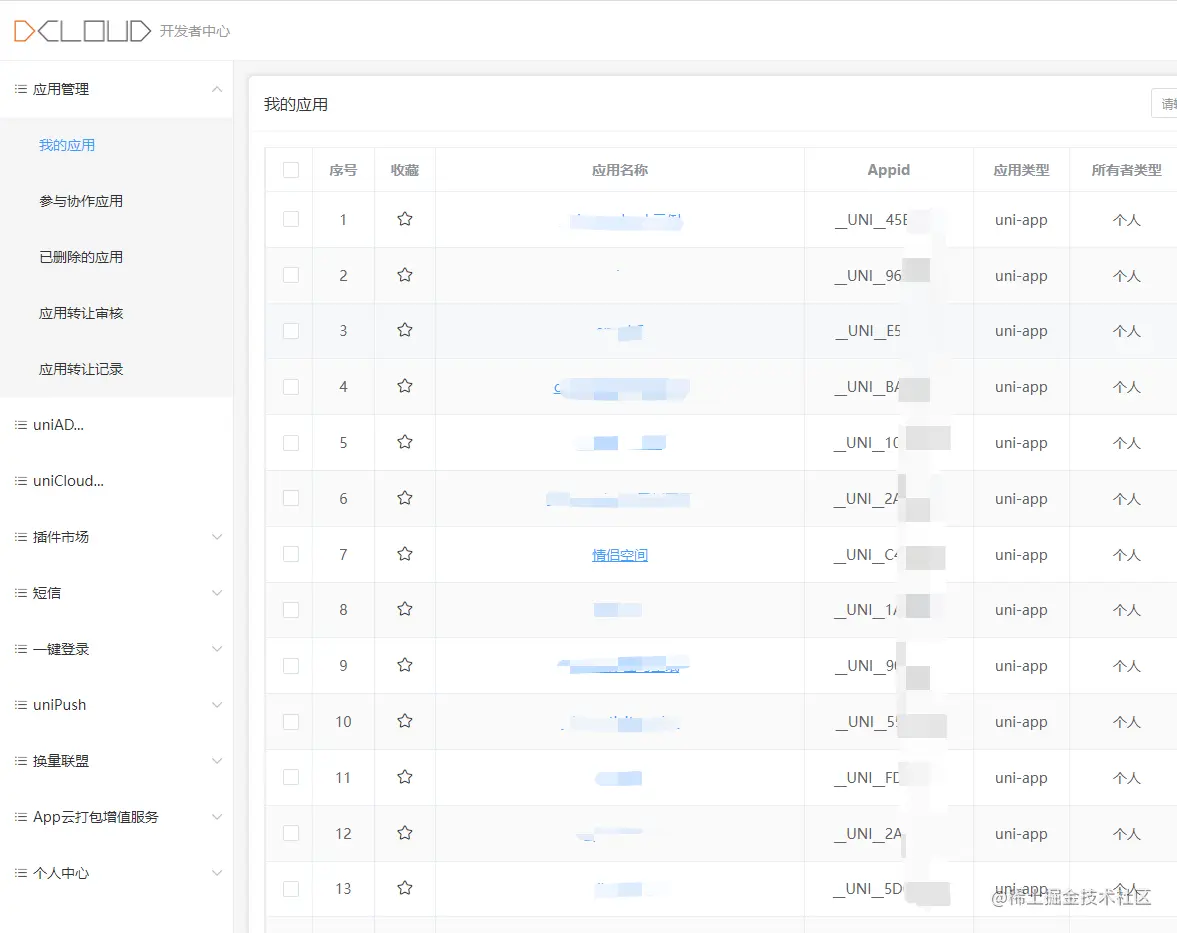Screen dimensions: 1177x933
Task: Star the app in row 2
Action: click(x=405, y=275)
